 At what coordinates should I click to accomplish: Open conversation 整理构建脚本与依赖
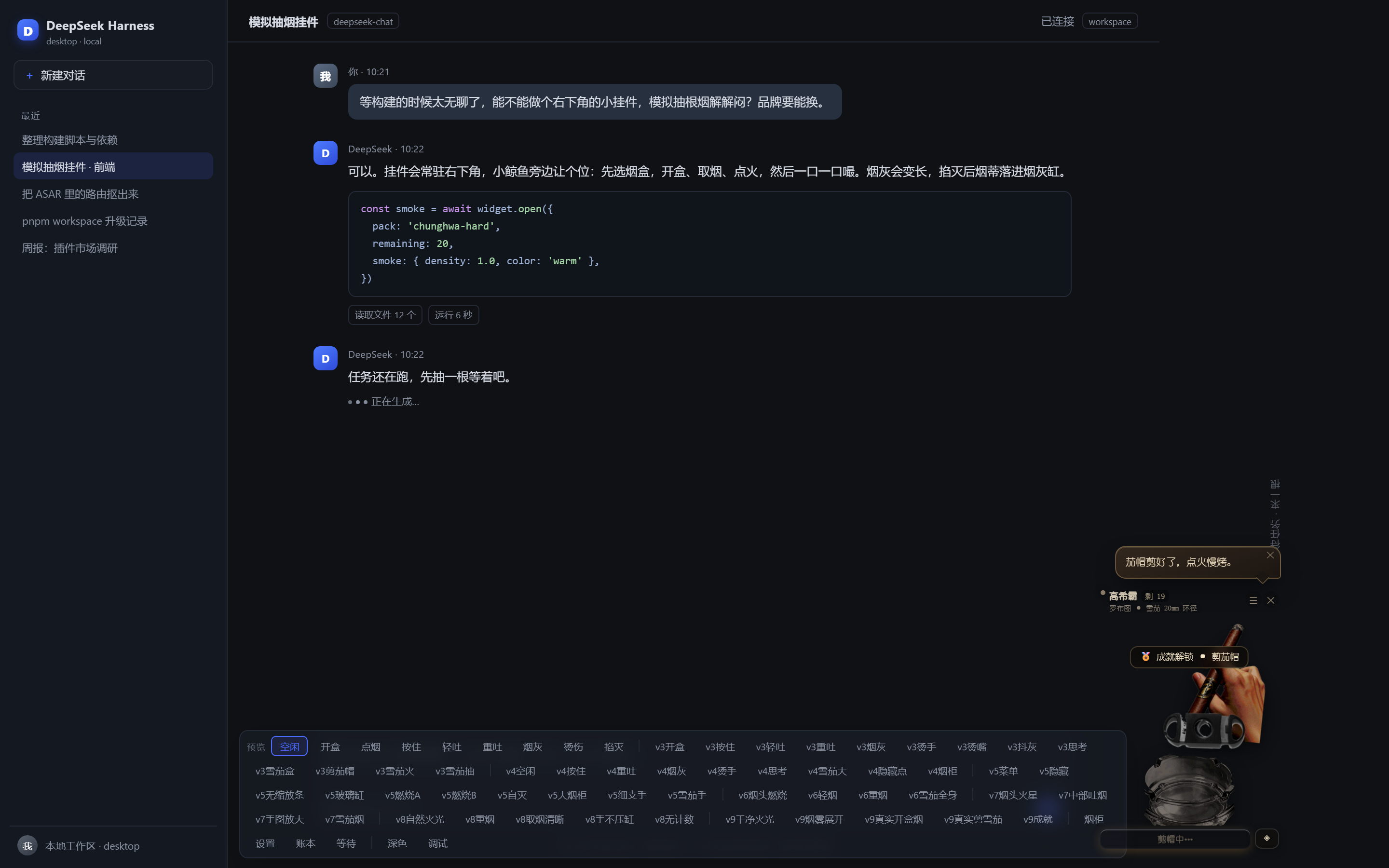(113, 139)
